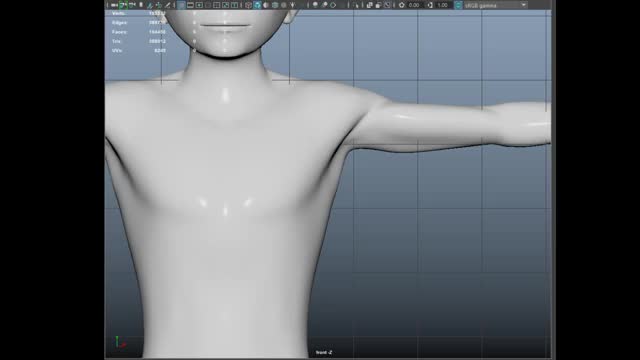Click the UVs count heads-up label
This screenshot has width=640, height=360.
(117, 51)
